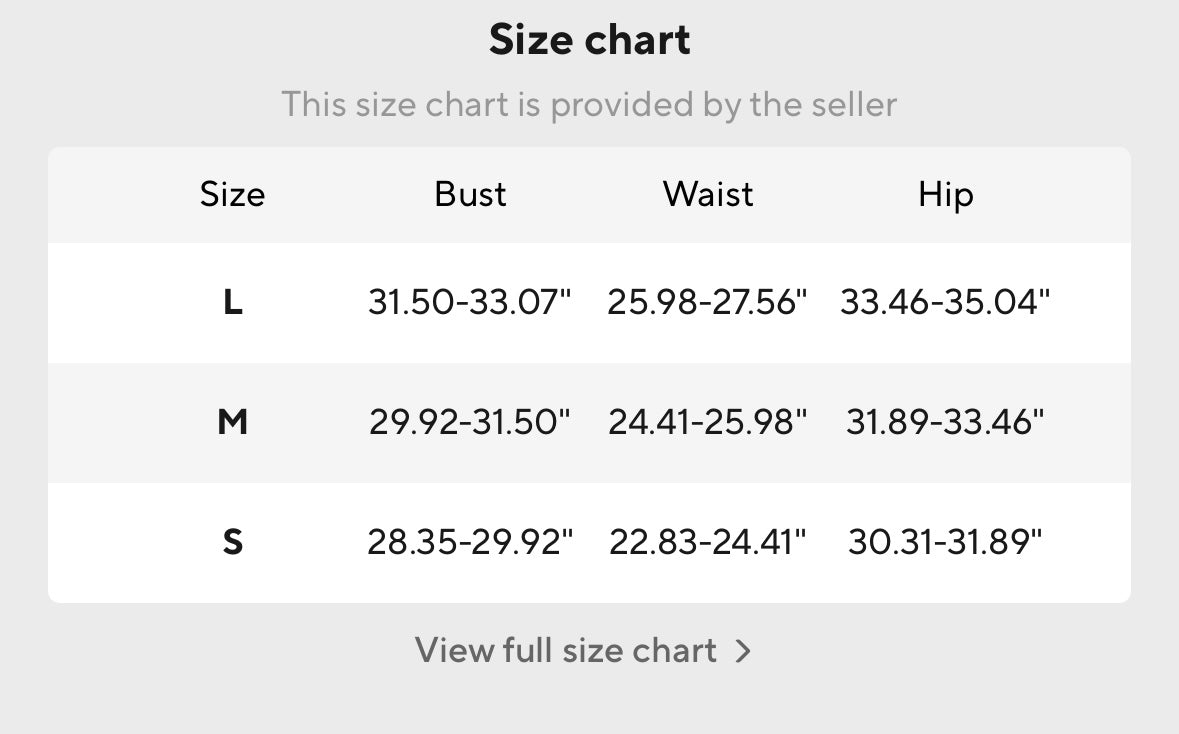Viewport: 1179px width, 734px height.
Task: Click the S hip value 30.31-31.89"
Action: (945, 542)
